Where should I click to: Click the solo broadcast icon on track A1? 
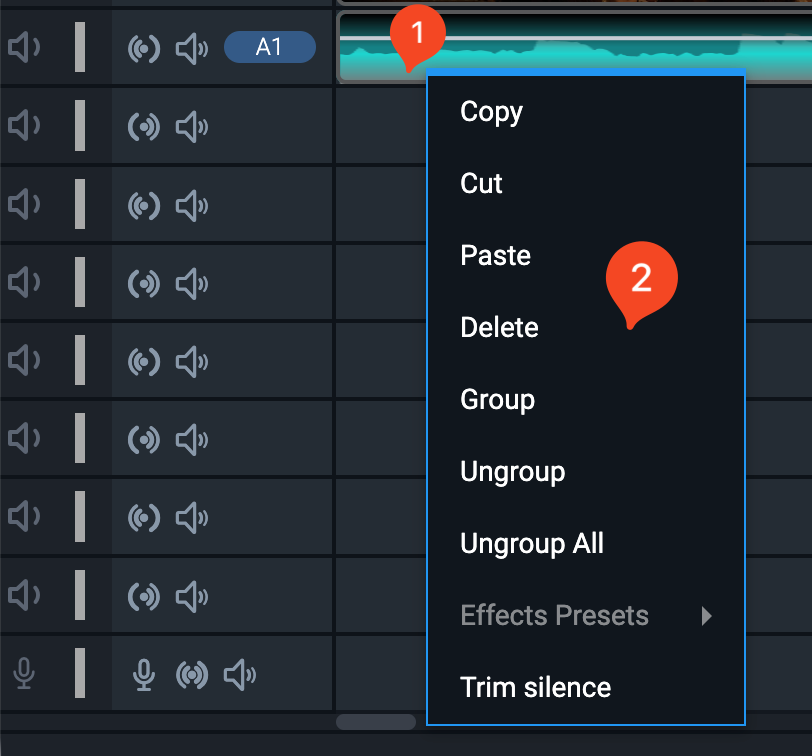pos(144,49)
